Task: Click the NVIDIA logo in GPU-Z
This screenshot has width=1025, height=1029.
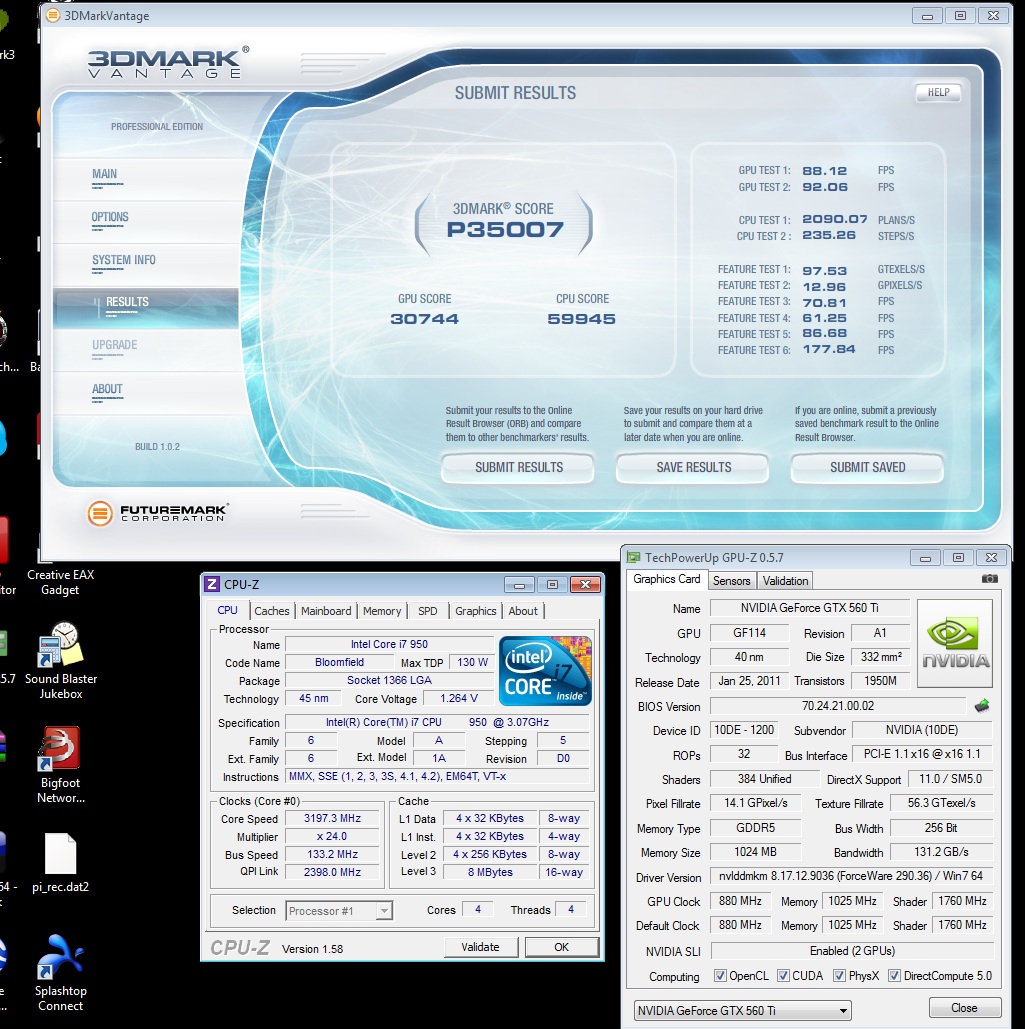Action: 955,643
